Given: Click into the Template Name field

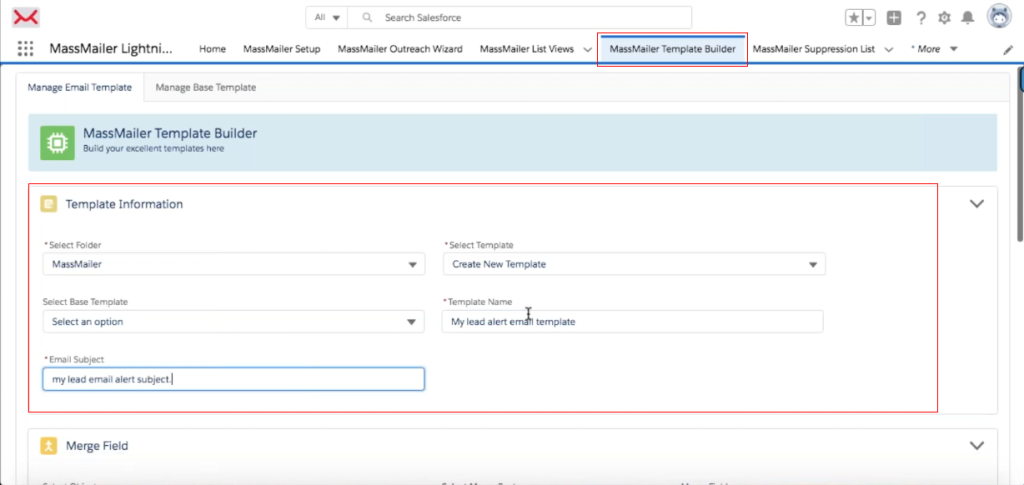Looking at the screenshot, I should click(x=632, y=322).
